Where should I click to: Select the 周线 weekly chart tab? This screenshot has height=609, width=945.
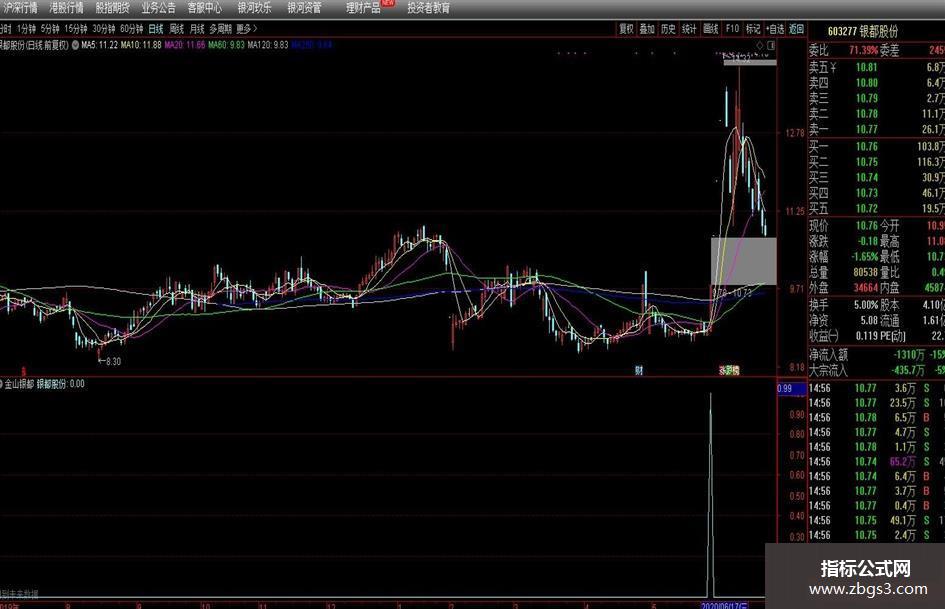177,28
